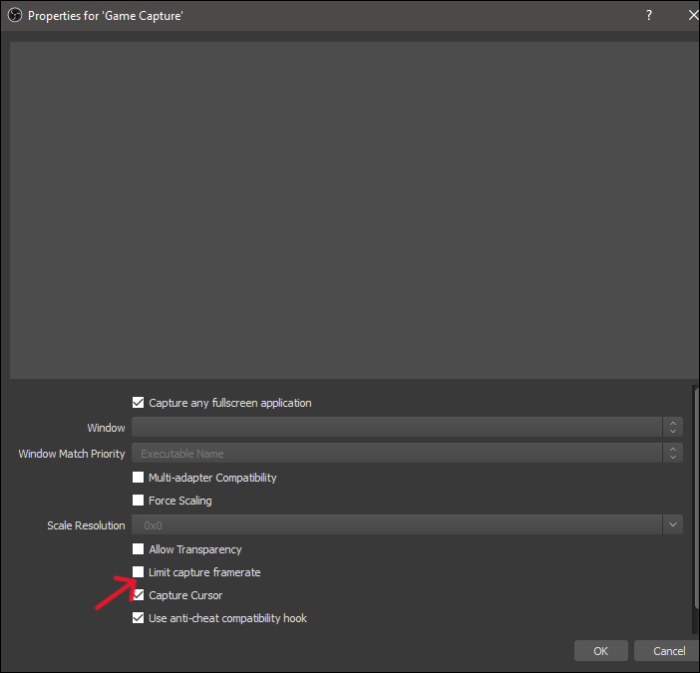Click the empty gray preview area
Viewport: 700px width, 673px height.
coord(349,210)
